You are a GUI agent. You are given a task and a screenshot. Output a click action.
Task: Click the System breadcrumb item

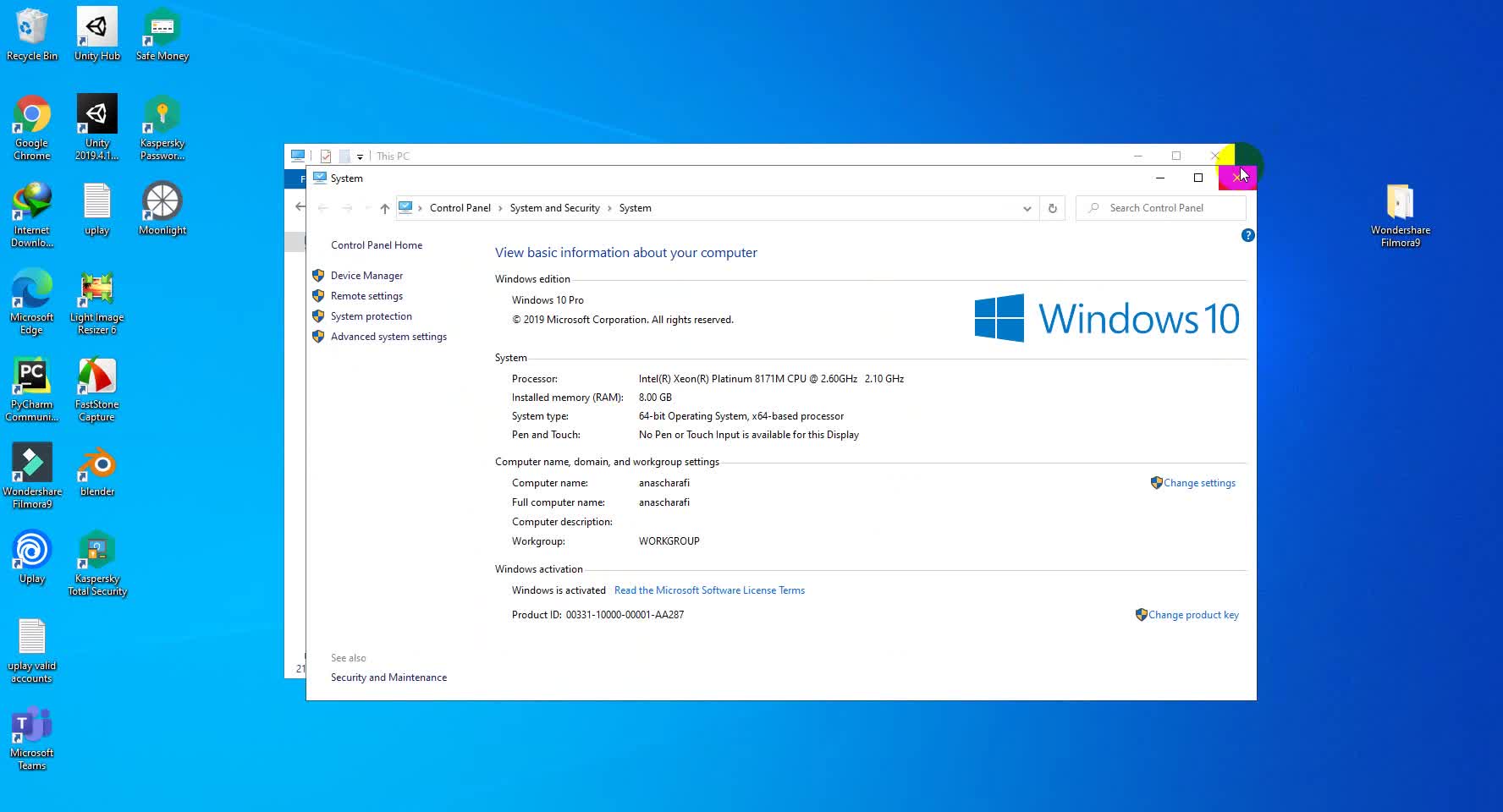click(635, 208)
